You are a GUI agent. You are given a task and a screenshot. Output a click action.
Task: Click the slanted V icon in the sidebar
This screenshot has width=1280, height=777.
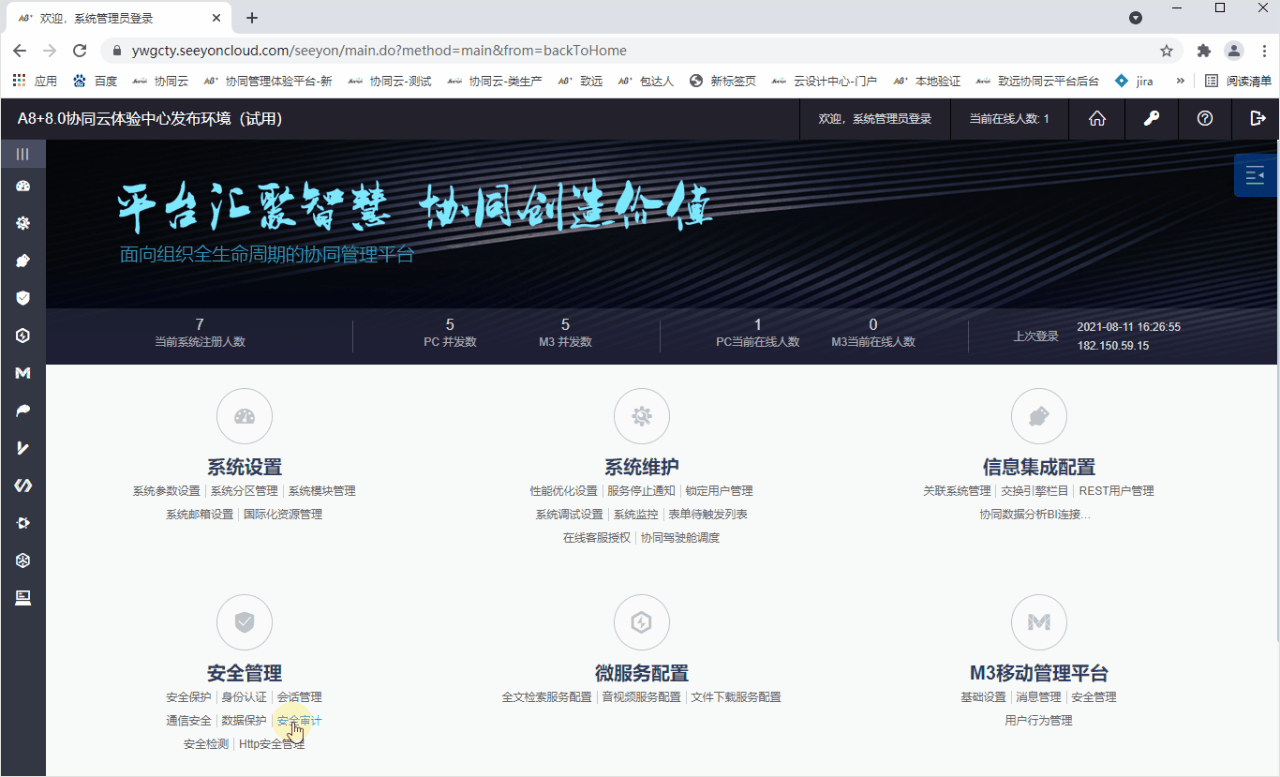(x=22, y=448)
